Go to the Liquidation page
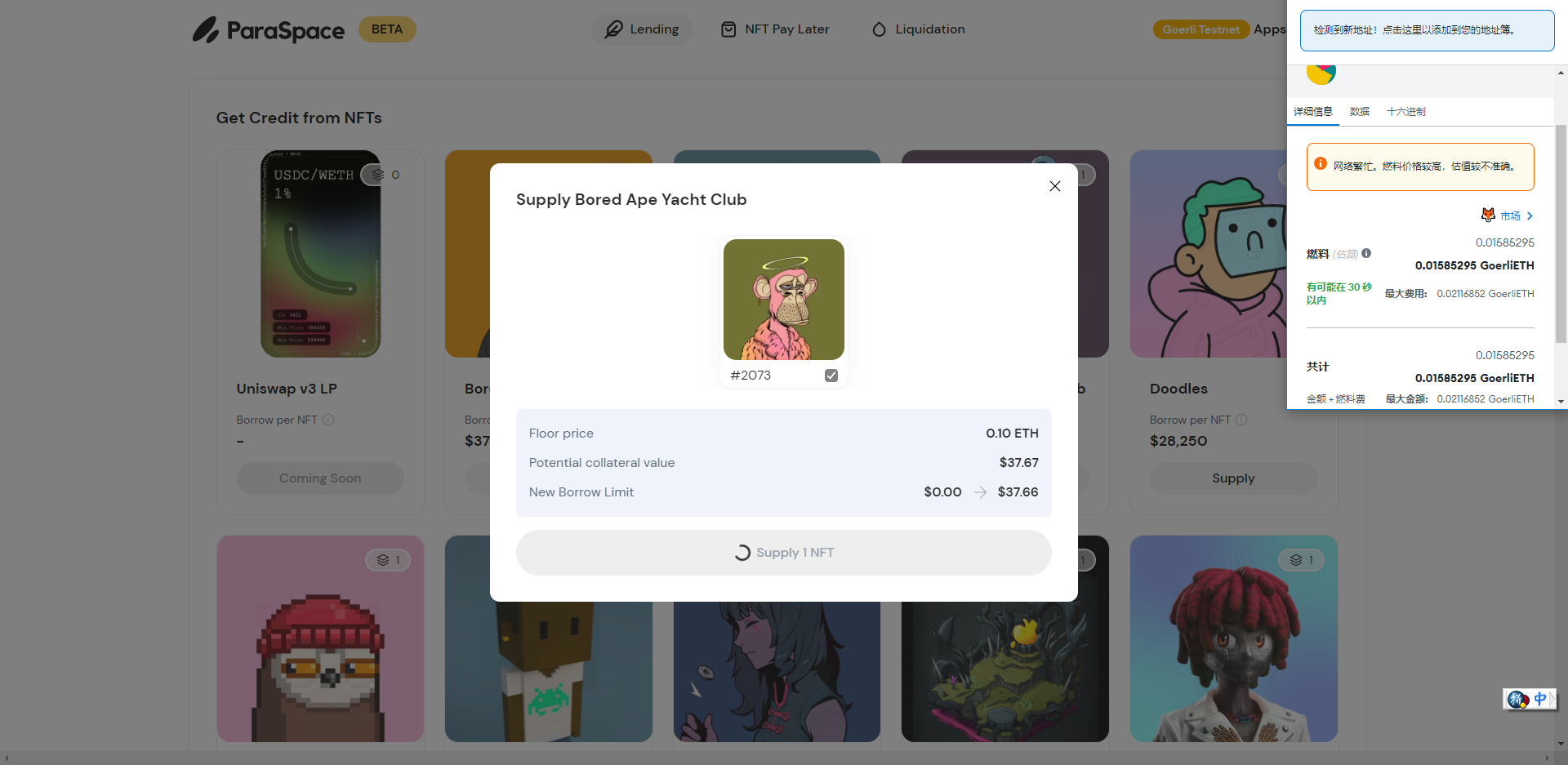This screenshot has height=765, width=1568. (x=919, y=29)
